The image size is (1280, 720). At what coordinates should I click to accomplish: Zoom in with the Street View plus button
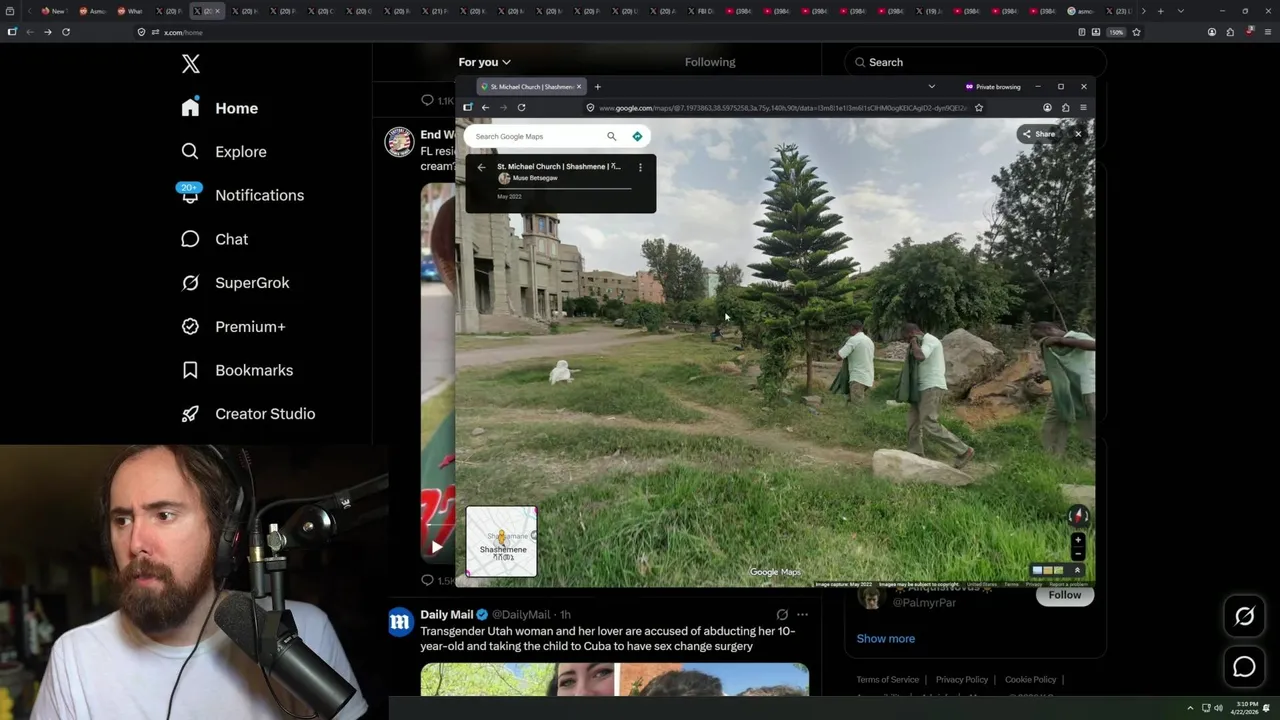pos(1077,540)
